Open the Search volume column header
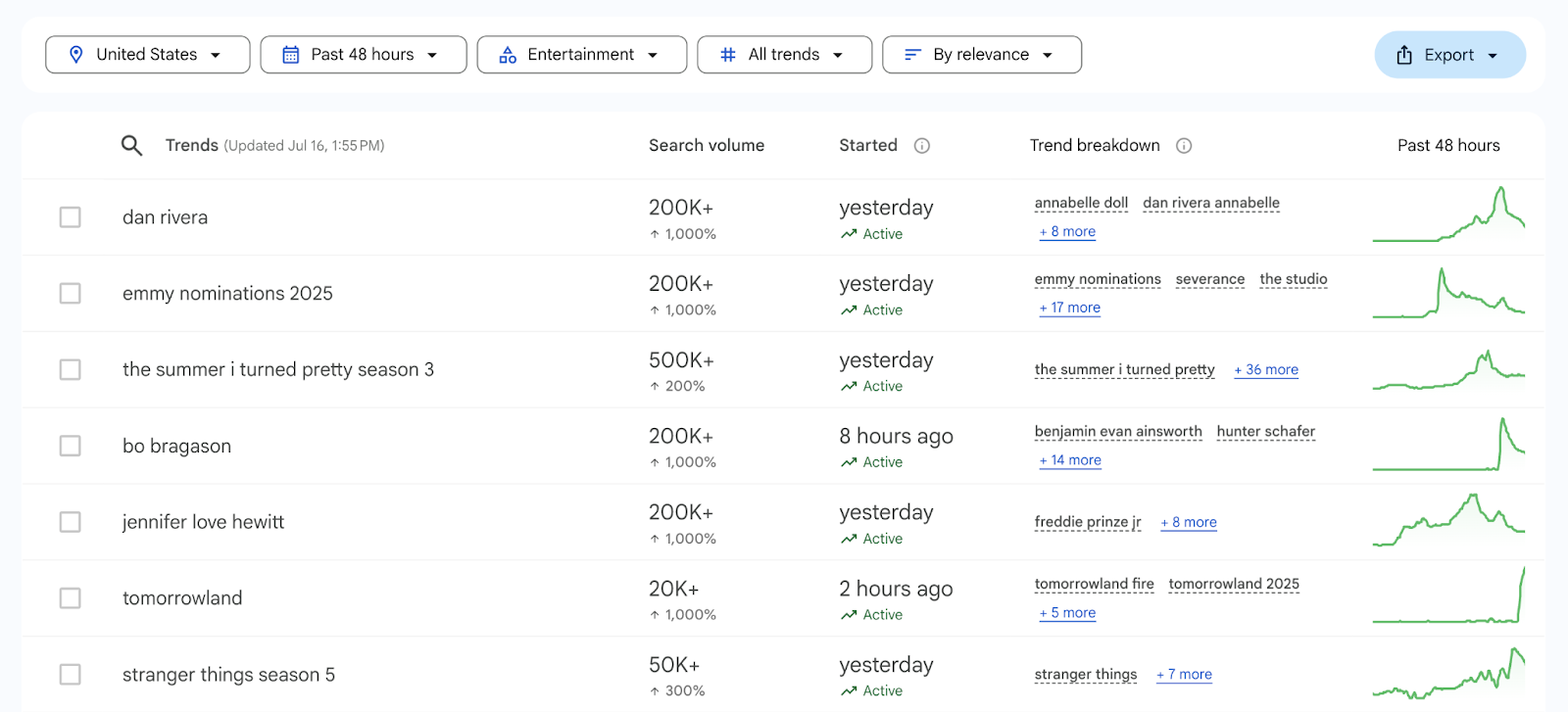The image size is (1568, 712). click(x=706, y=146)
